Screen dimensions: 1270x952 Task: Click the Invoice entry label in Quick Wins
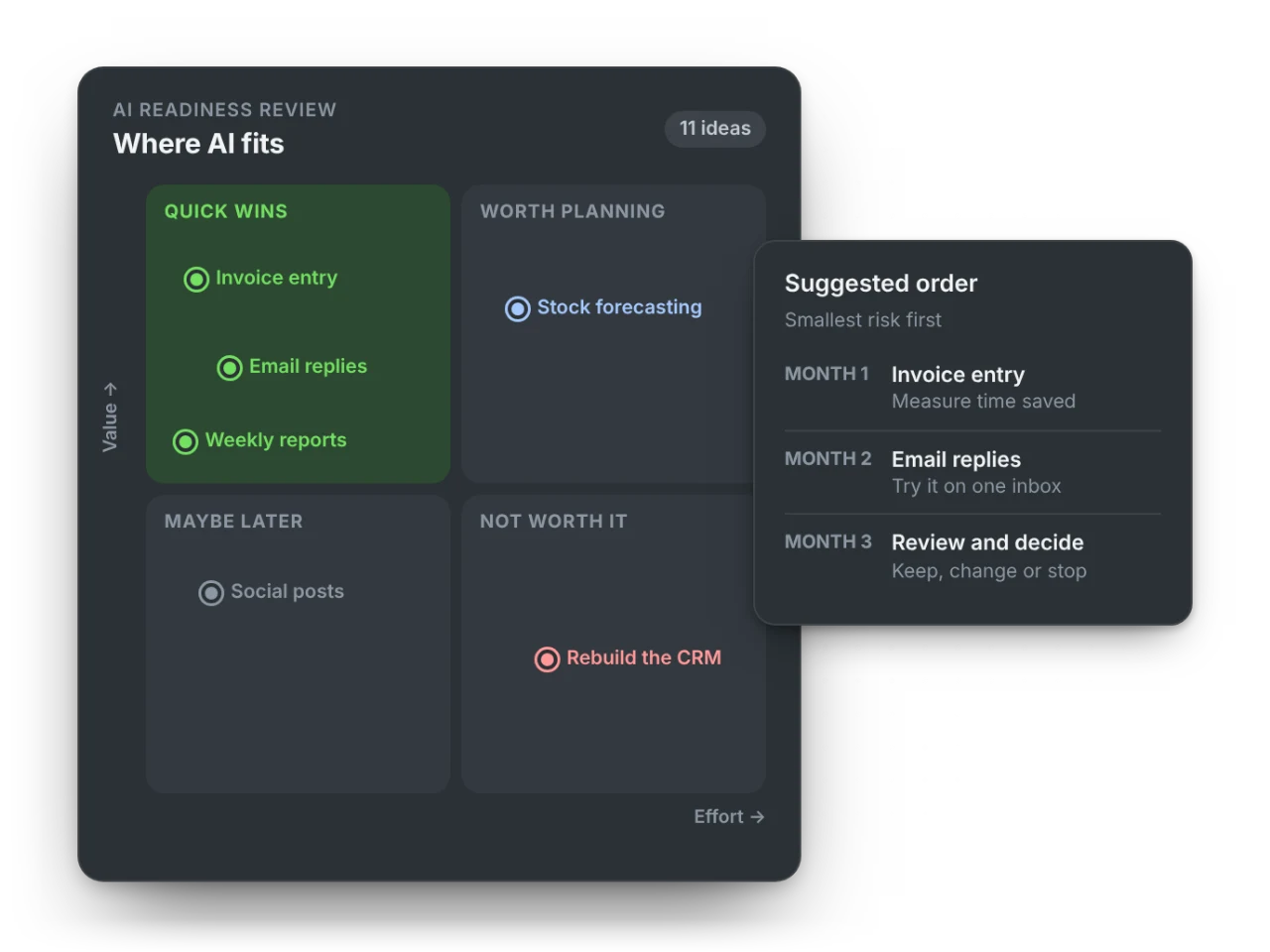[277, 278]
